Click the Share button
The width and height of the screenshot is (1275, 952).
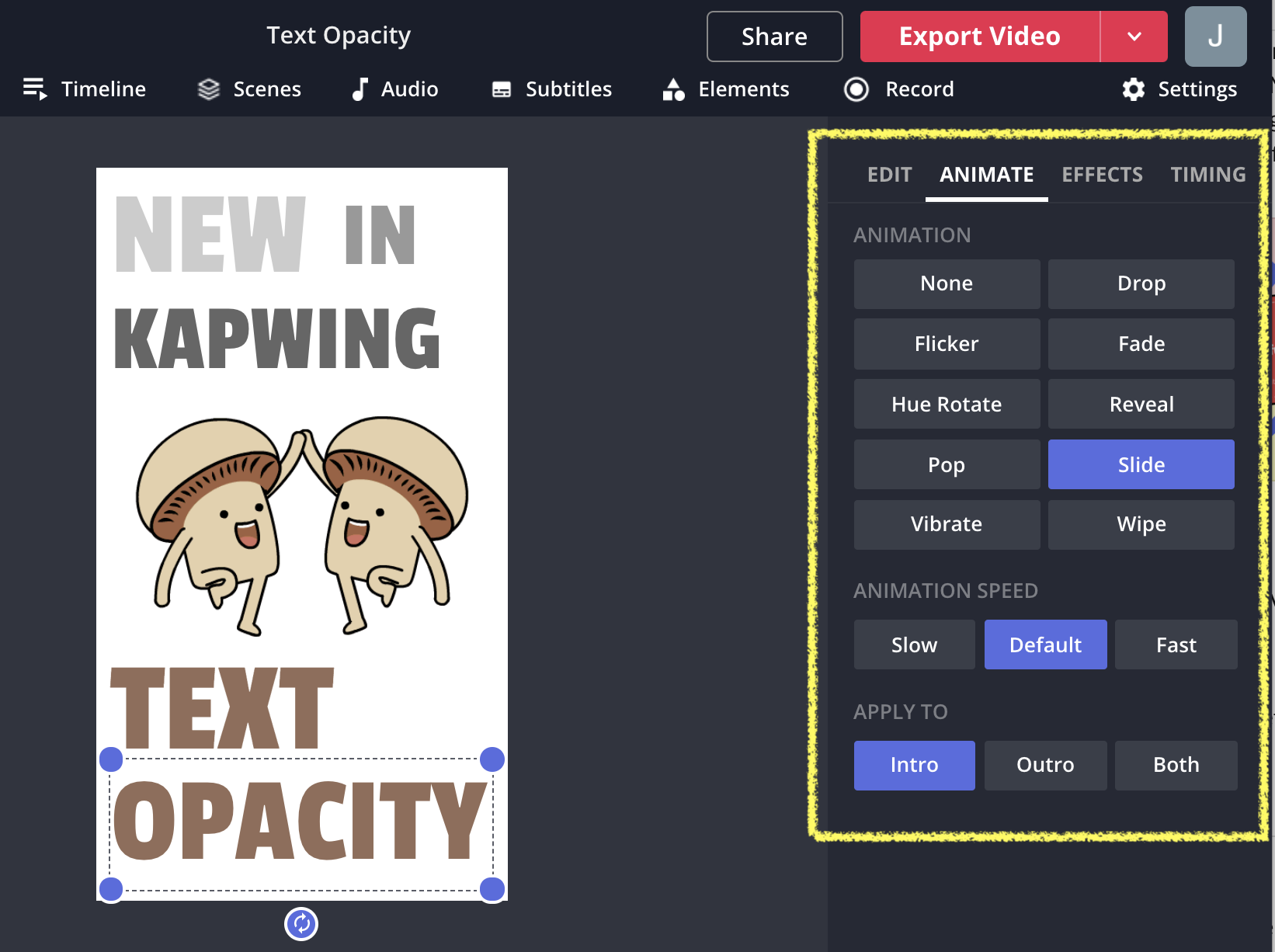[x=774, y=36]
